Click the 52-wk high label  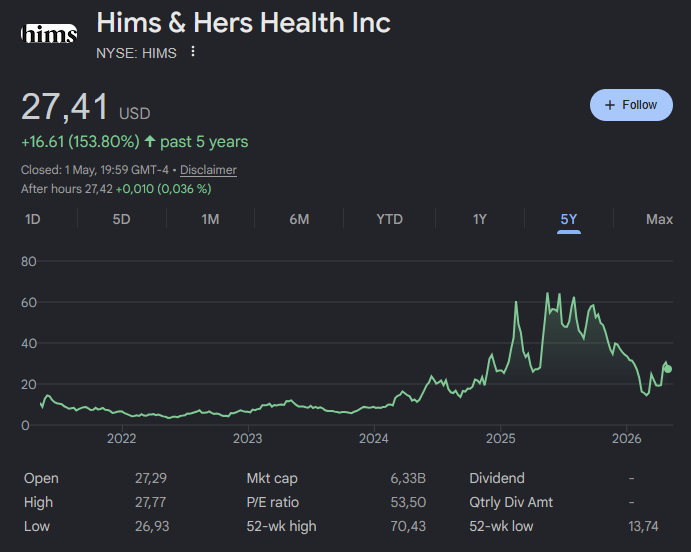[281, 526]
